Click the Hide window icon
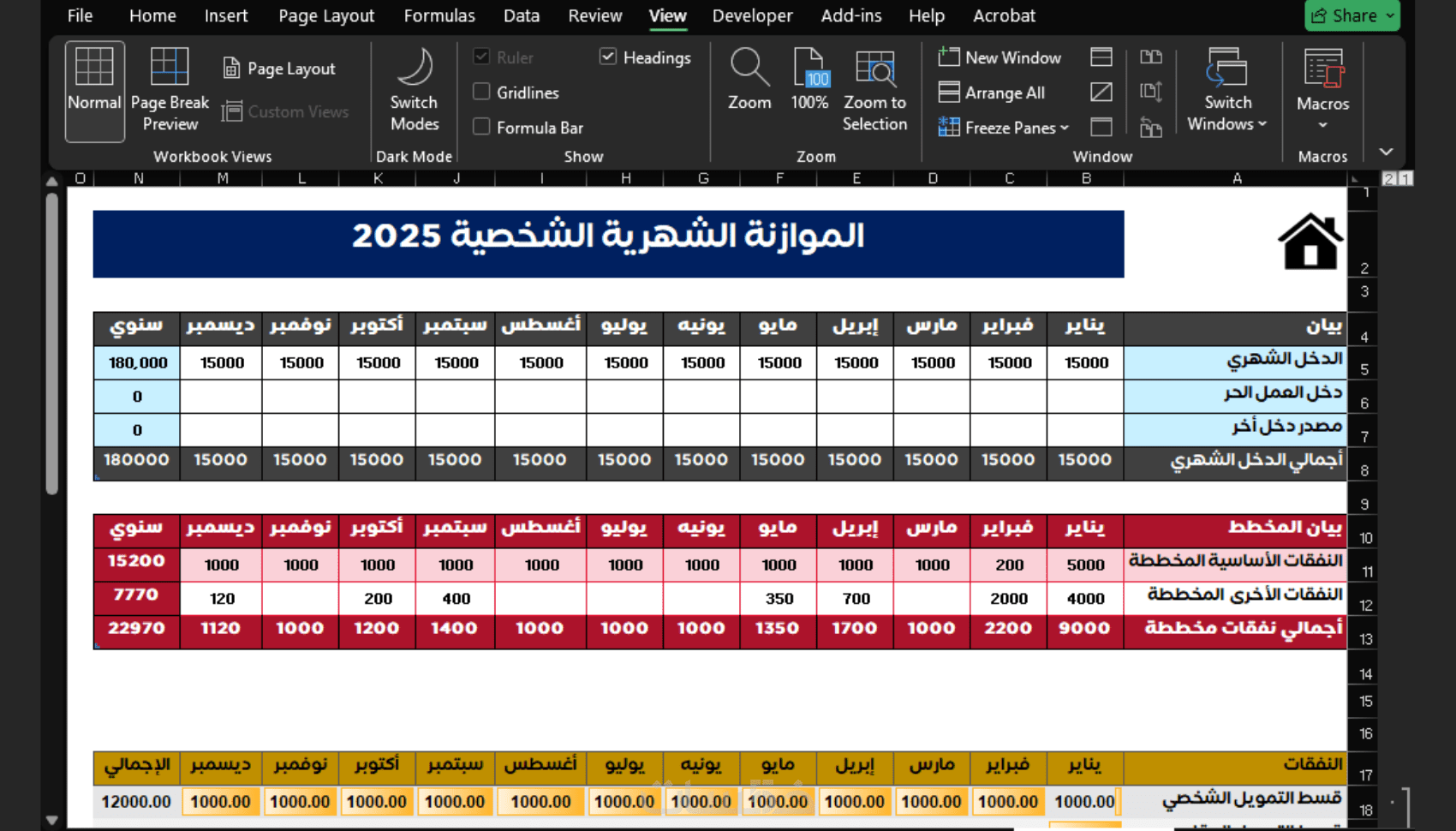This screenshot has height=831, width=1456. (1101, 93)
